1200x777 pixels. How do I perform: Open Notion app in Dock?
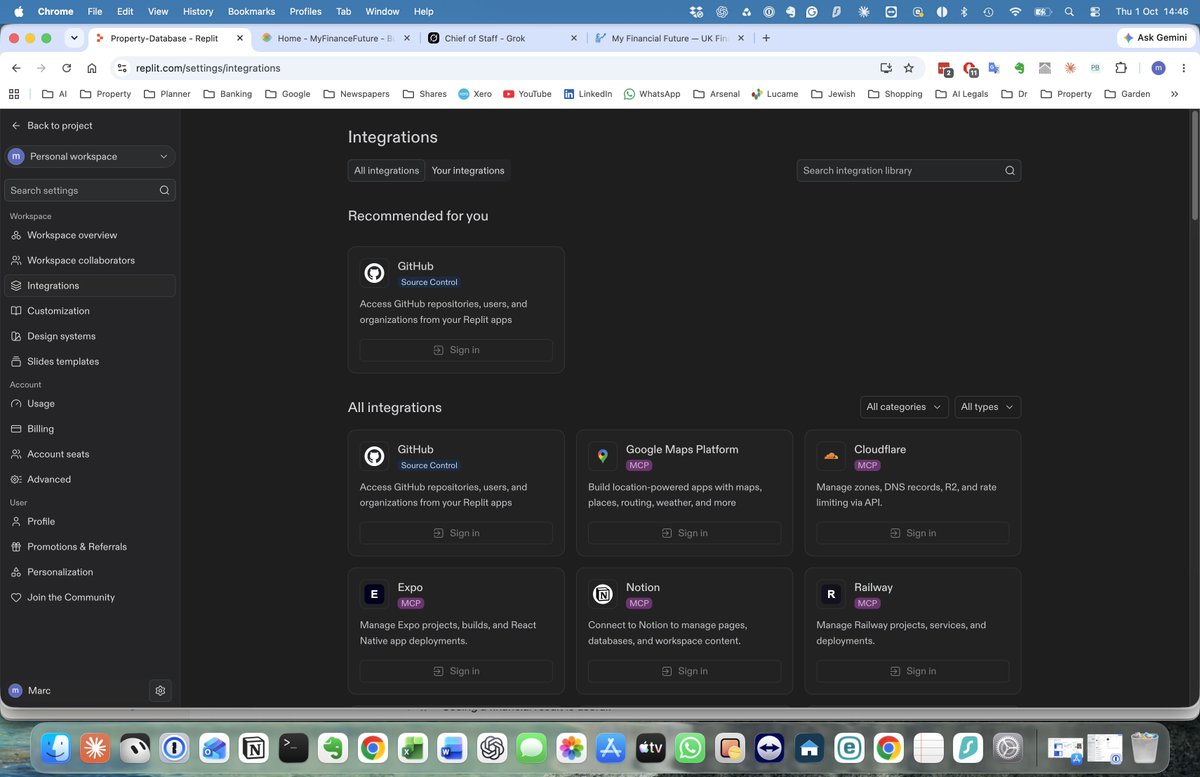(x=254, y=747)
